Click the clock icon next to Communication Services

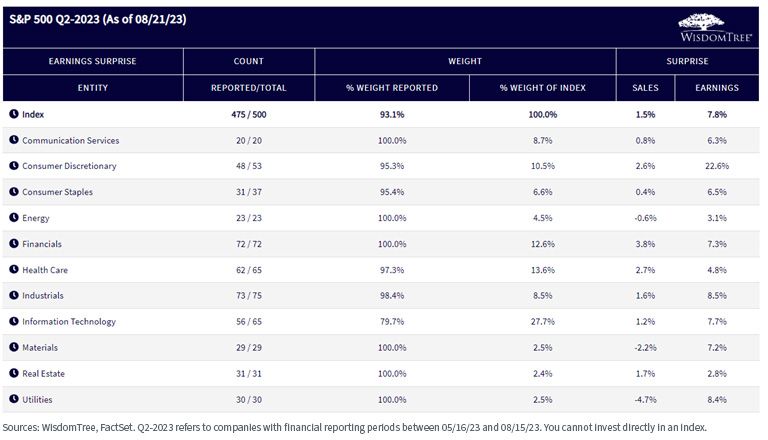click(14, 140)
